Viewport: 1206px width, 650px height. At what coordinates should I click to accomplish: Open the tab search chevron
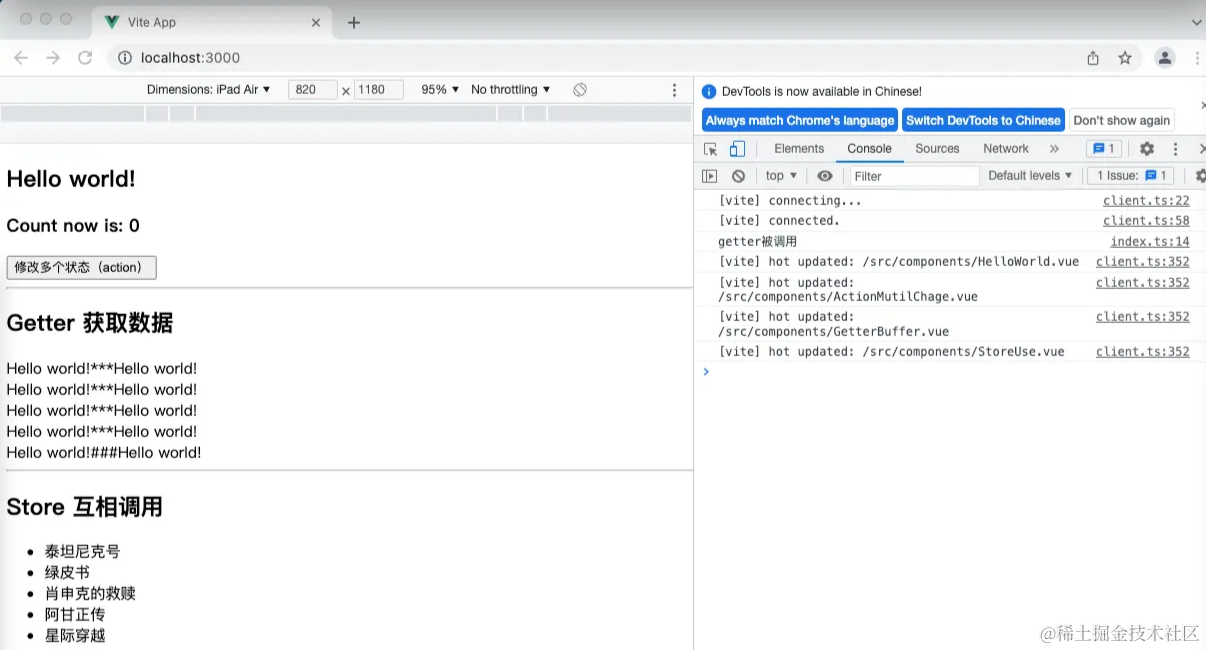point(1197,22)
